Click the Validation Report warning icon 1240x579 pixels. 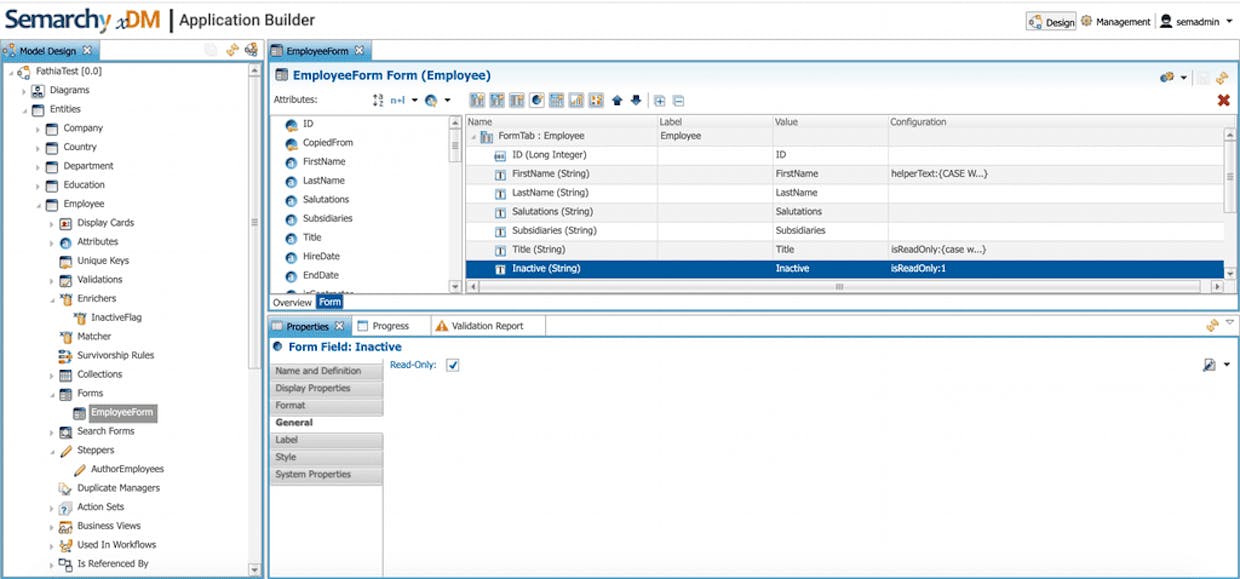[x=442, y=326]
